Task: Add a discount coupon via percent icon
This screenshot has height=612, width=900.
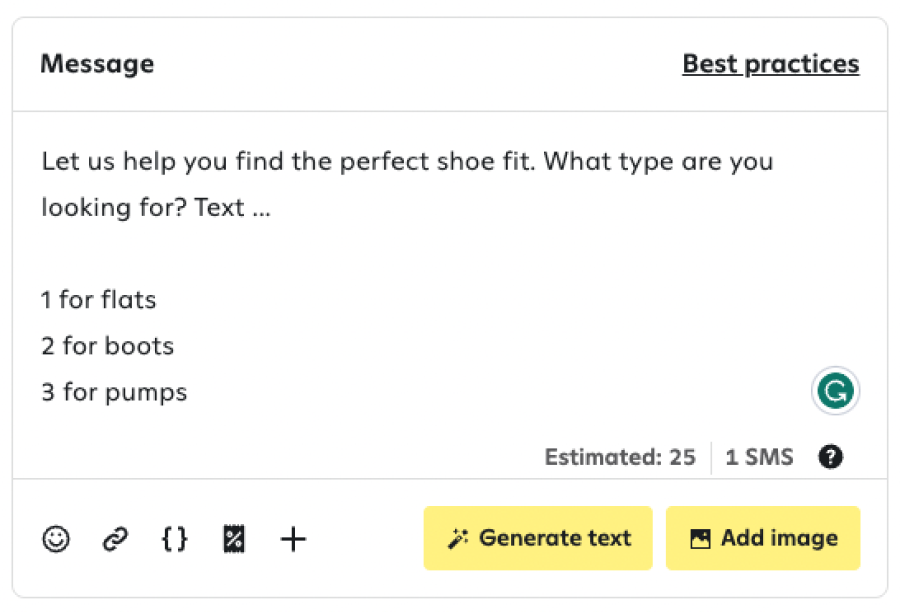Action: pyautogui.click(x=234, y=539)
